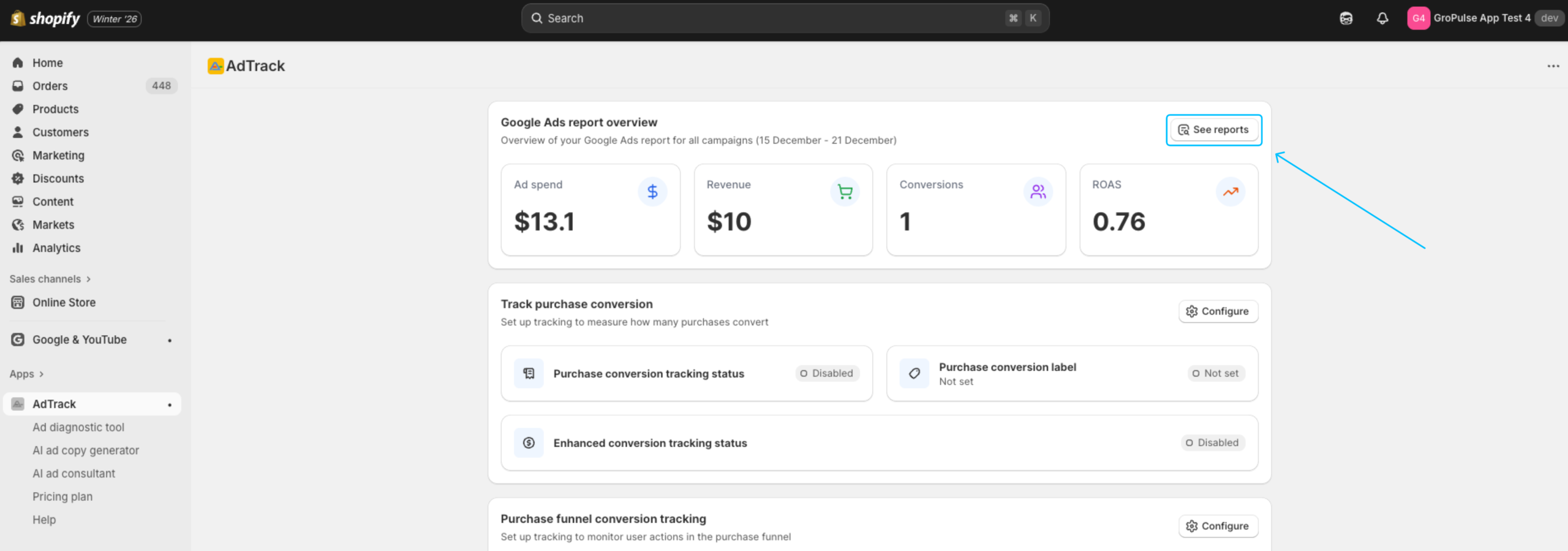The image size is (1568, 551).
Task: Click the Customers person icon
Action: tap(18, 132)
